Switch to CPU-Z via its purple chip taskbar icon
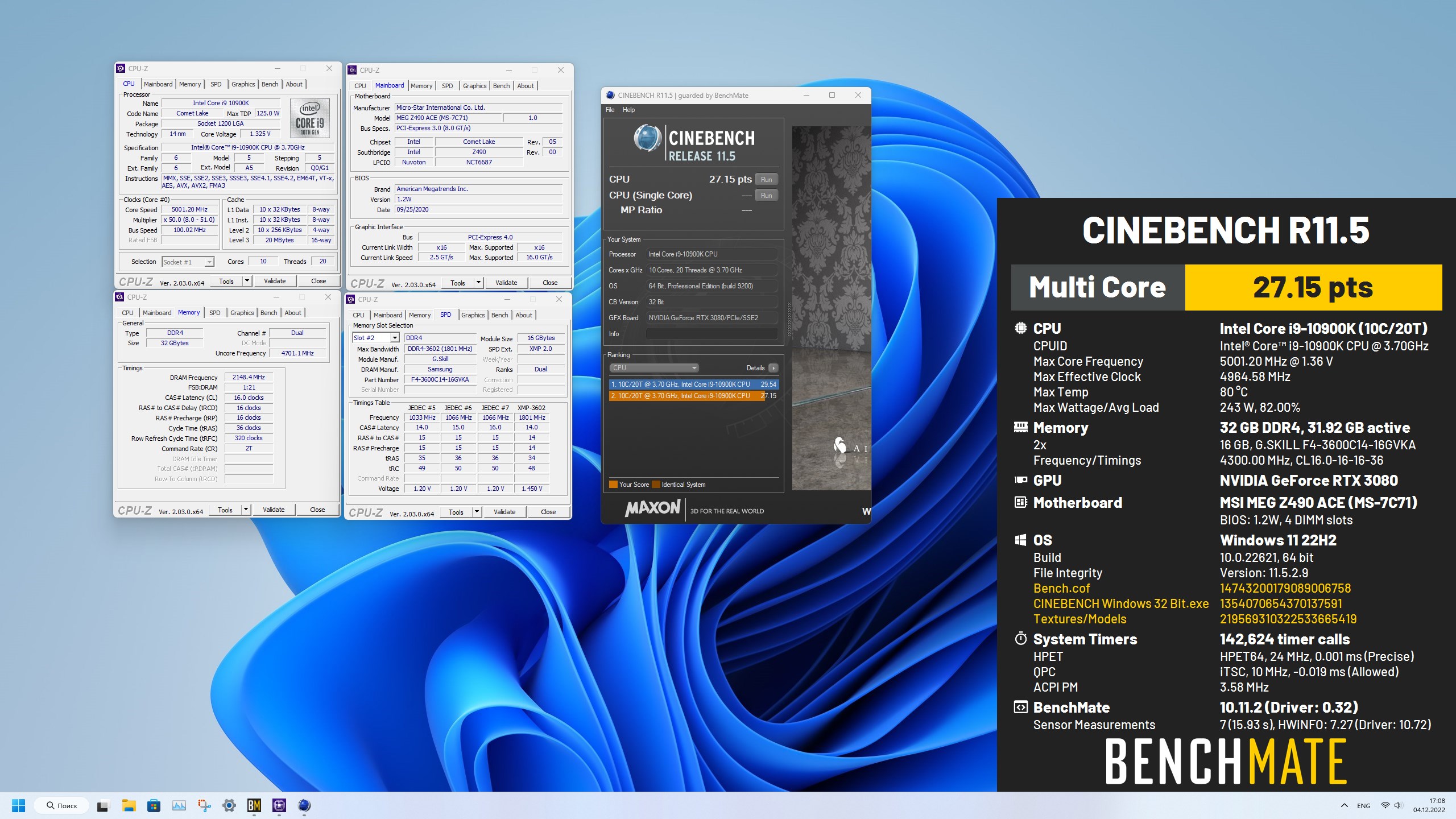Screen dimensions: 1456x819 click(x=279, y=805)
